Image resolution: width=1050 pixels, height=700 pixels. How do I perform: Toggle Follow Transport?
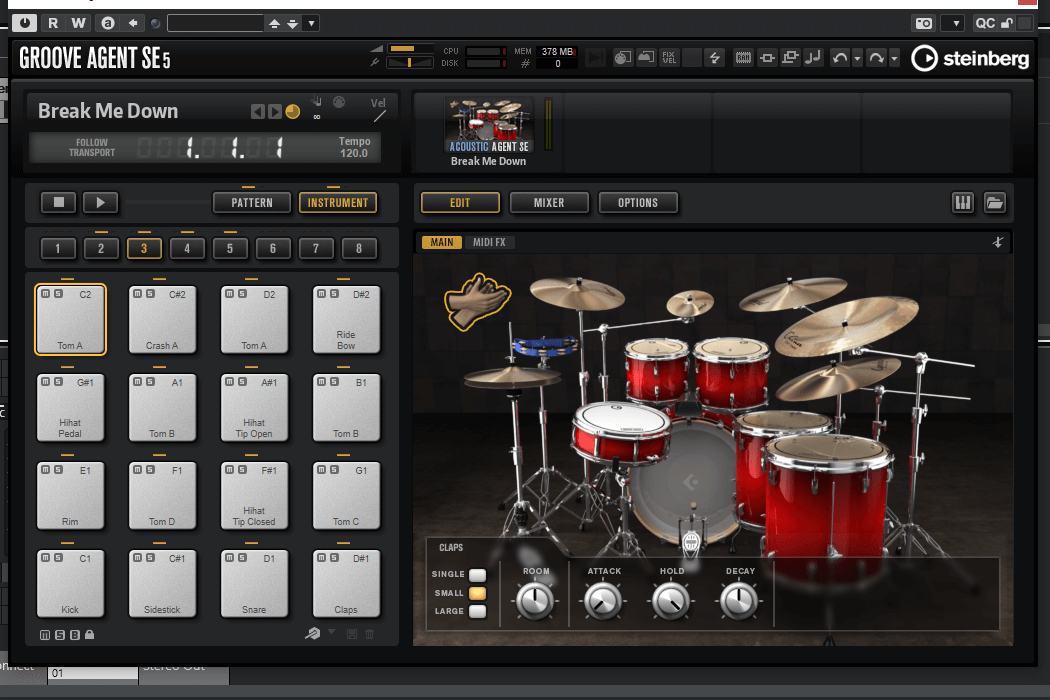coord(92,147)
